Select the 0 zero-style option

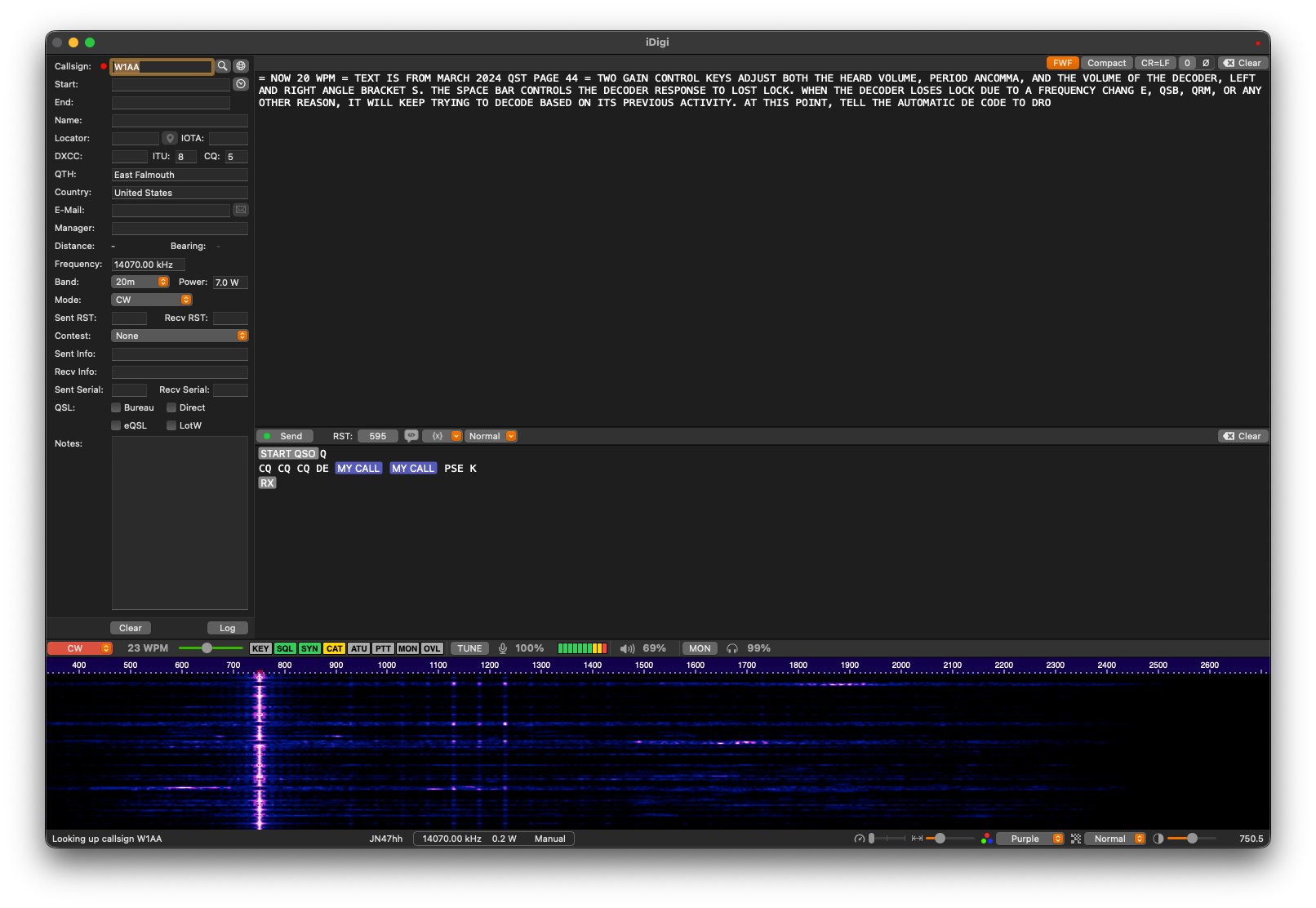click(1187, 63)
